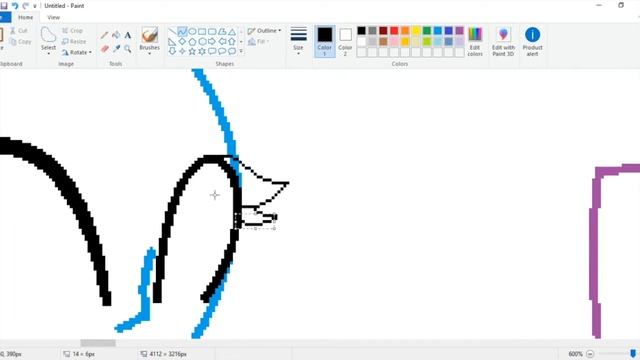Screen dimensions: 640x360
Task: Activate Color 1 foreground selector
Action: tap(325, 41)
